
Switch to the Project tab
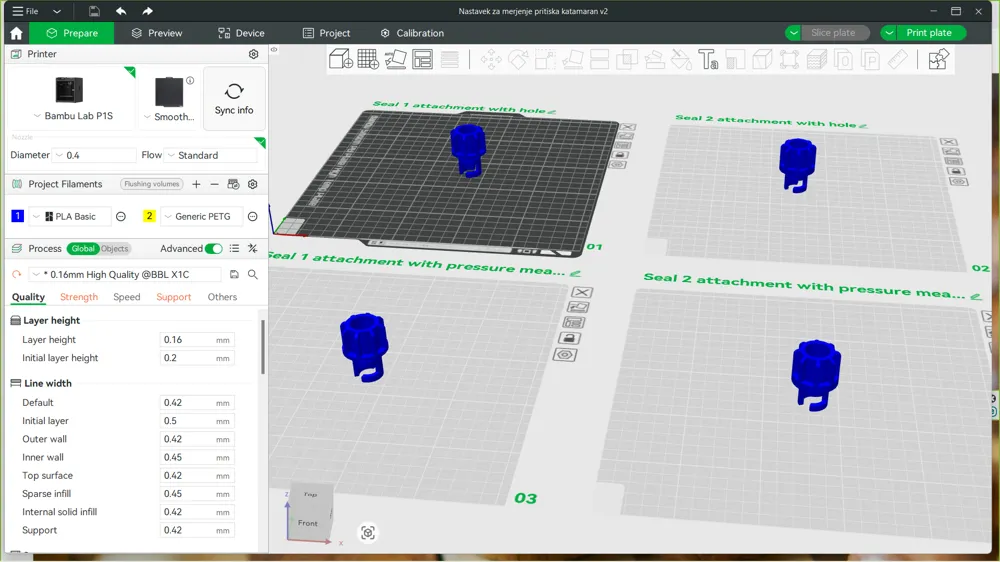click(x=327, y=33)
